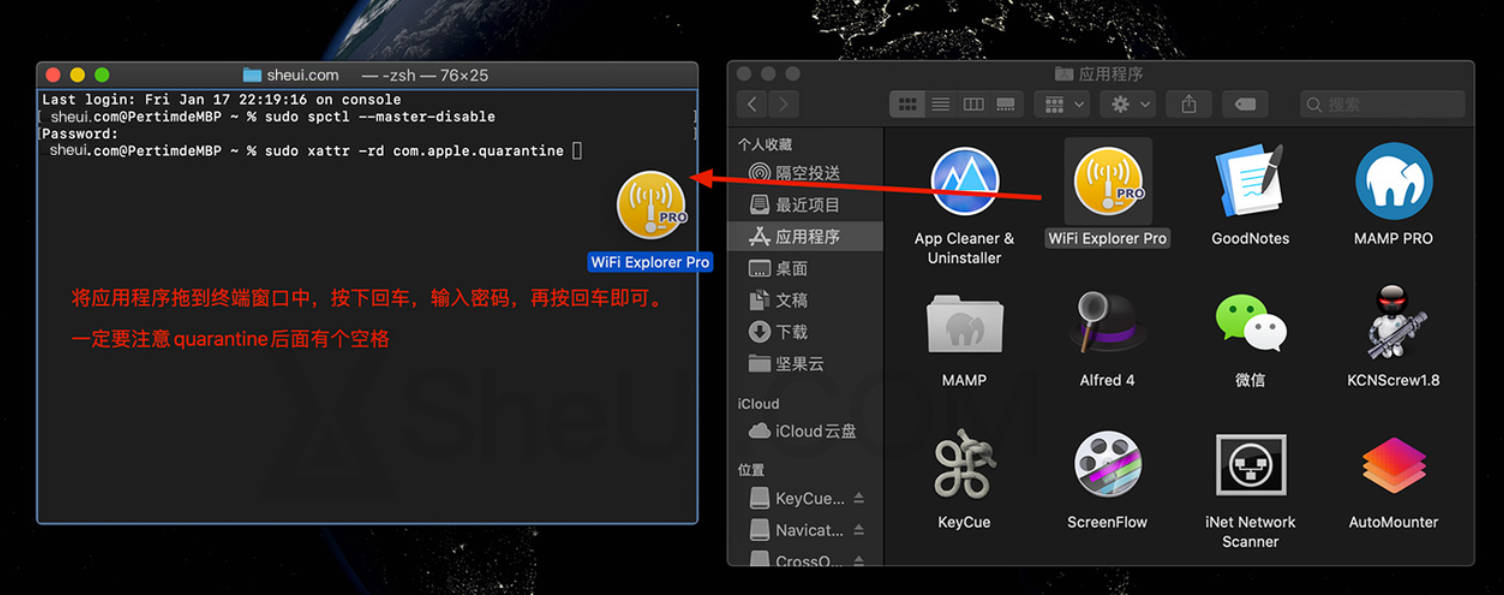Click the dragged WiFi Explorer Pro icon in Terminal
Screen dimensions: 1504x595
[x=652, y=204]
